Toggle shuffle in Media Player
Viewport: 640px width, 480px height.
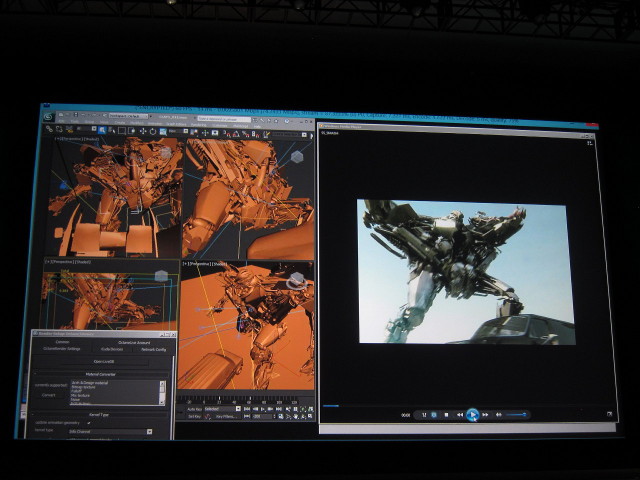click(424, 415)
